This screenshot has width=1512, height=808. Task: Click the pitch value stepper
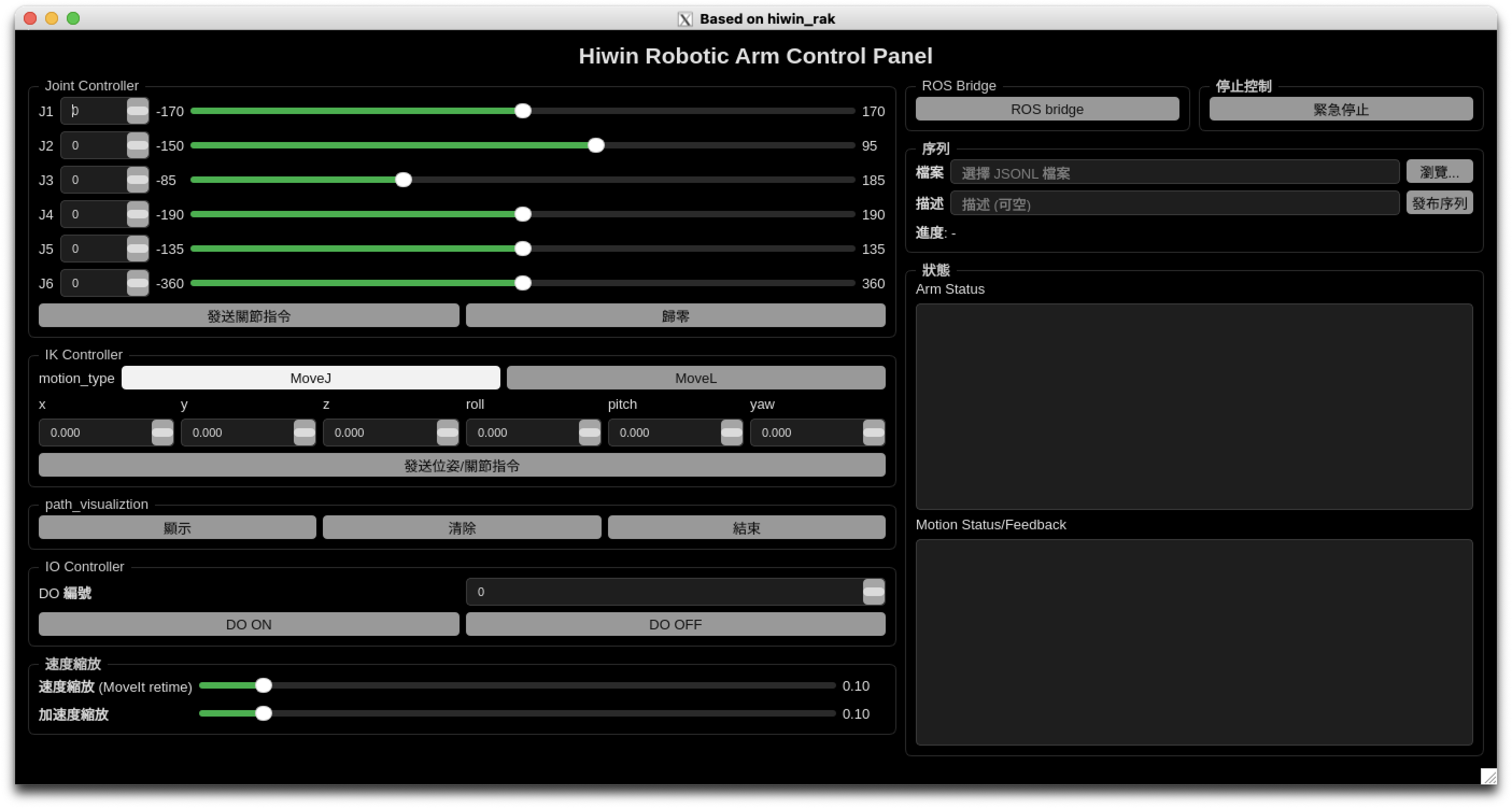point(731,433)
